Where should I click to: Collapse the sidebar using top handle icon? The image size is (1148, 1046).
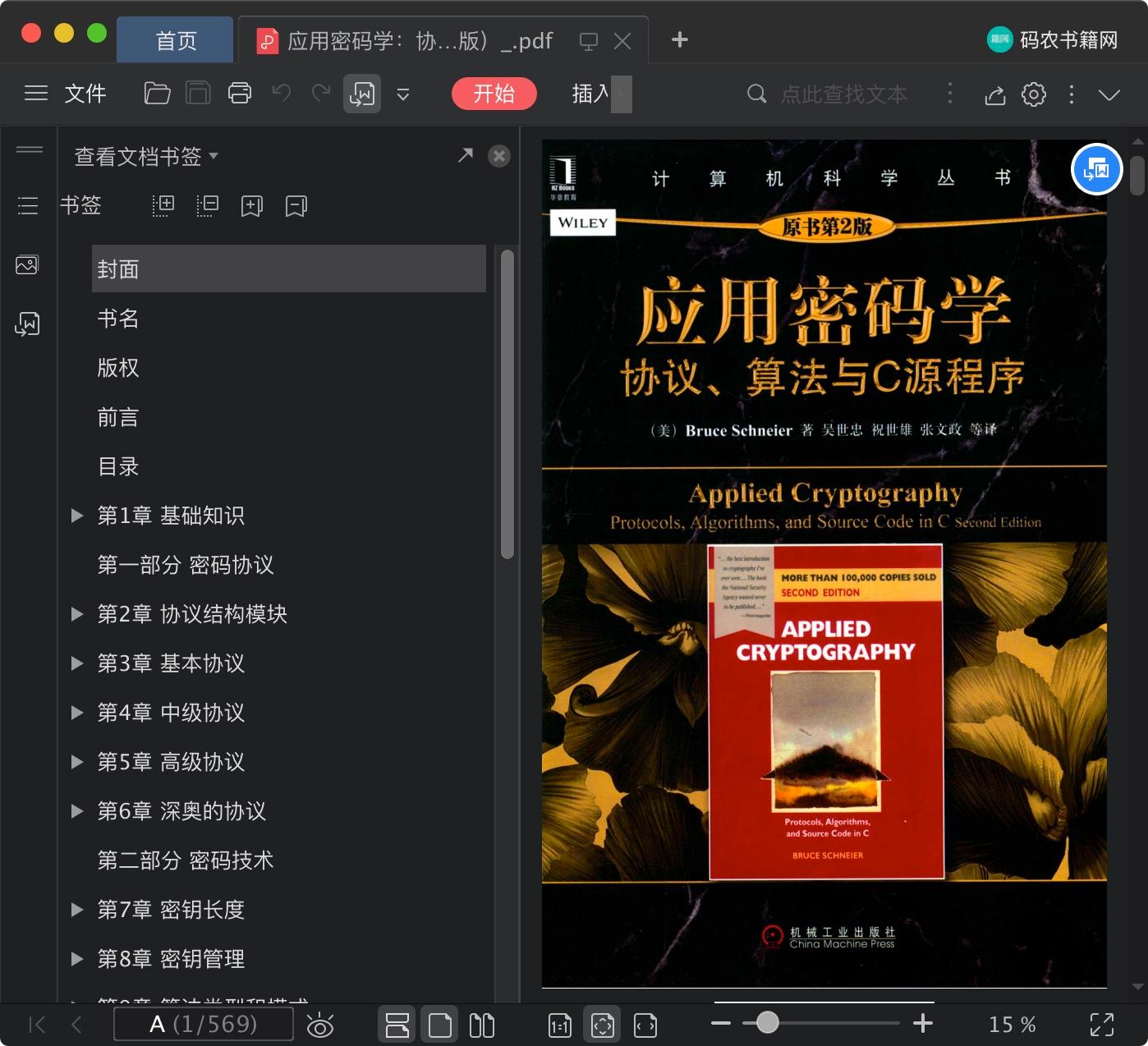click(30, 149)
